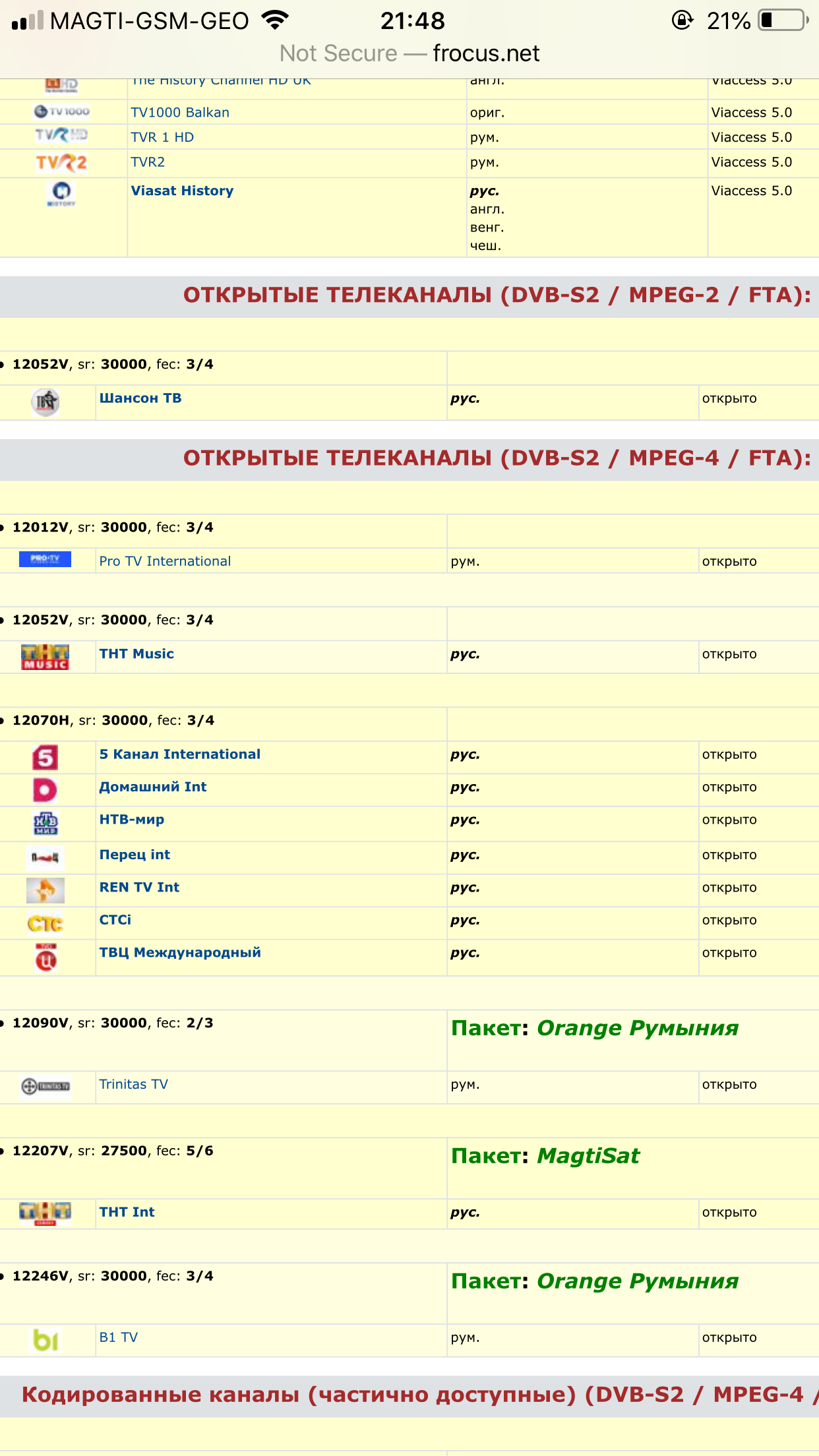Open the Домашний Int link

pos(153,787)
